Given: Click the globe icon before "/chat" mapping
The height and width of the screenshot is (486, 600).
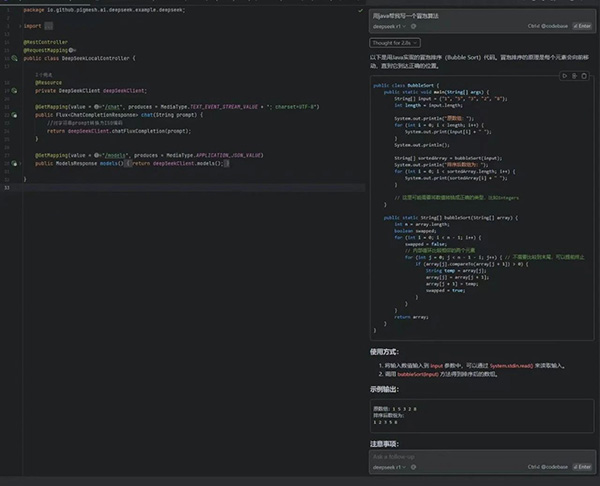Looking at the screenshot, I should 97,107.
